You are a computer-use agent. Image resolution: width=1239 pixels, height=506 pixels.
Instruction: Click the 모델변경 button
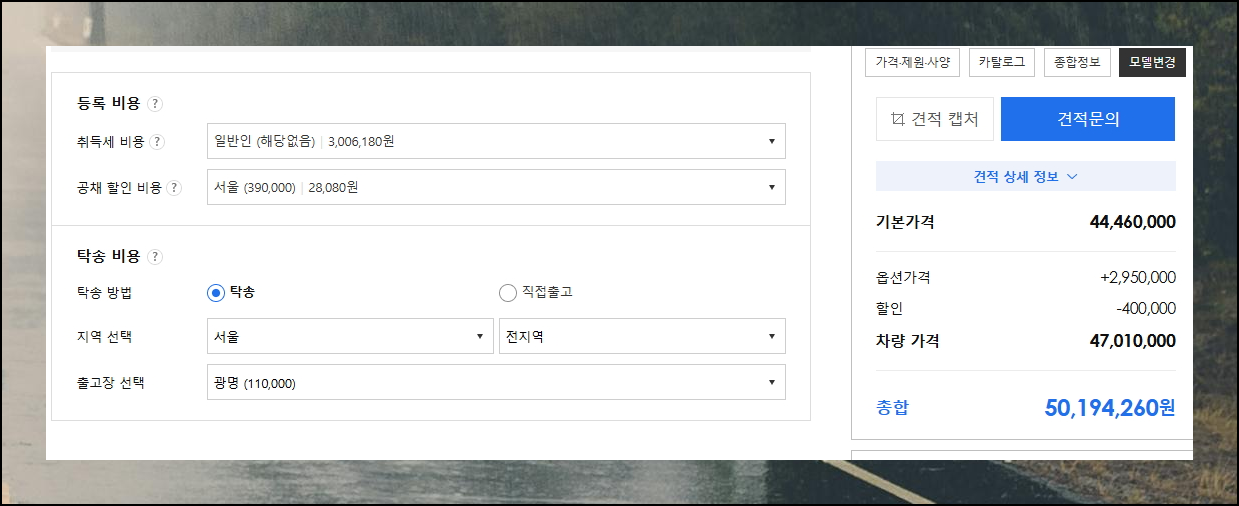coord(1152,62)
